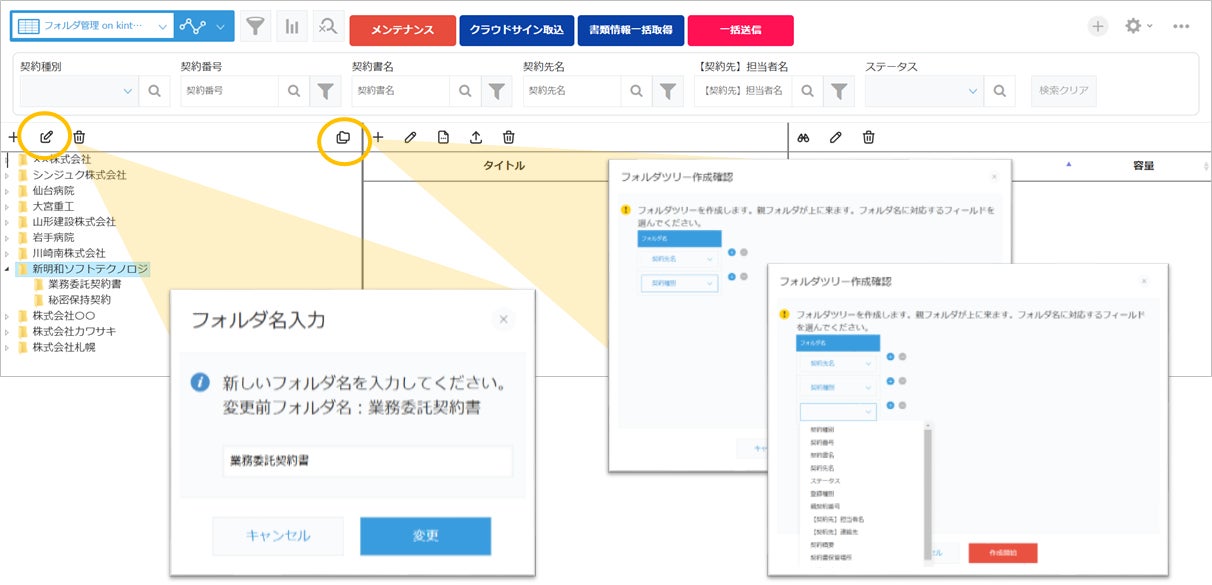Click filter funnel beside 担当者名 field

[840, 91]
